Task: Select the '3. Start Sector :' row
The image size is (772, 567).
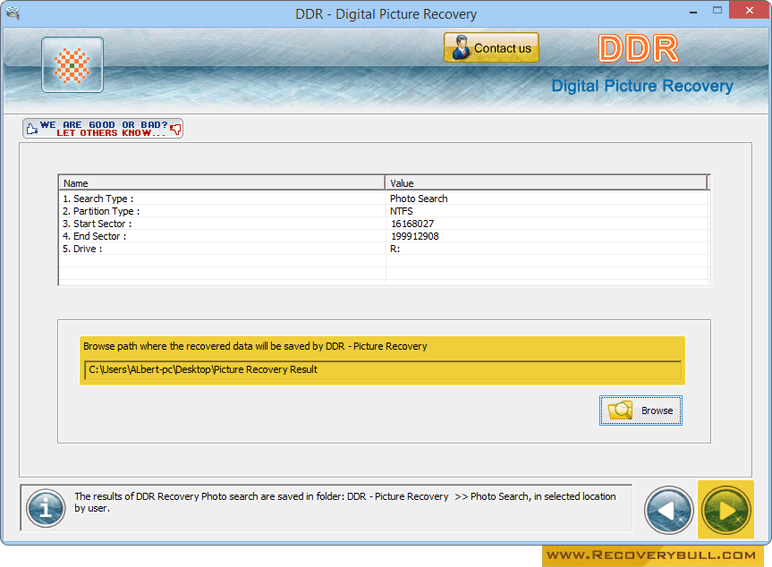Action: [384, 223]
